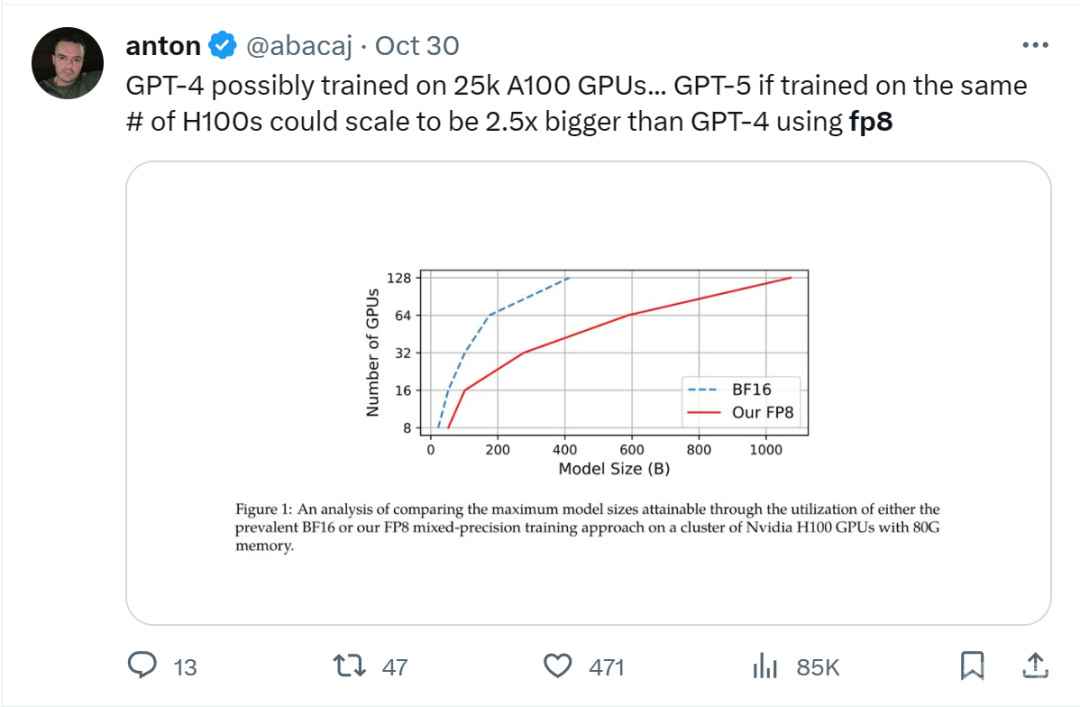Viewport: 1080px width, 707px height.
Task: Click the 85K views count
Action: (x=818, y=667)
